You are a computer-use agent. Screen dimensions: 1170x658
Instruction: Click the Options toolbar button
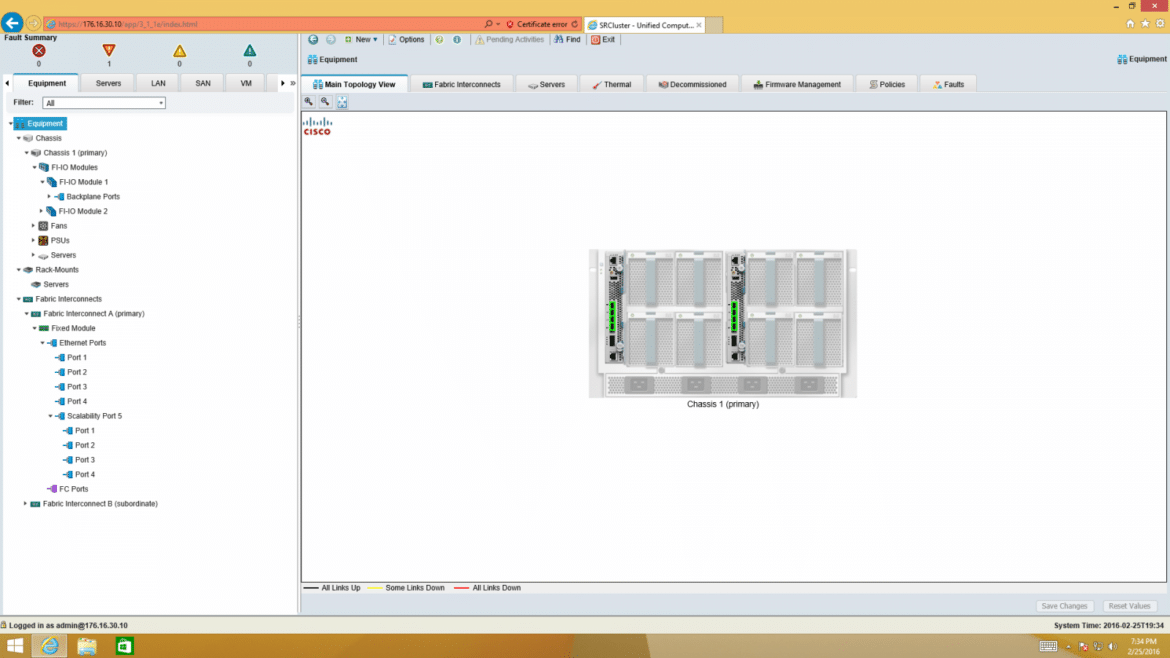[407, 40]
